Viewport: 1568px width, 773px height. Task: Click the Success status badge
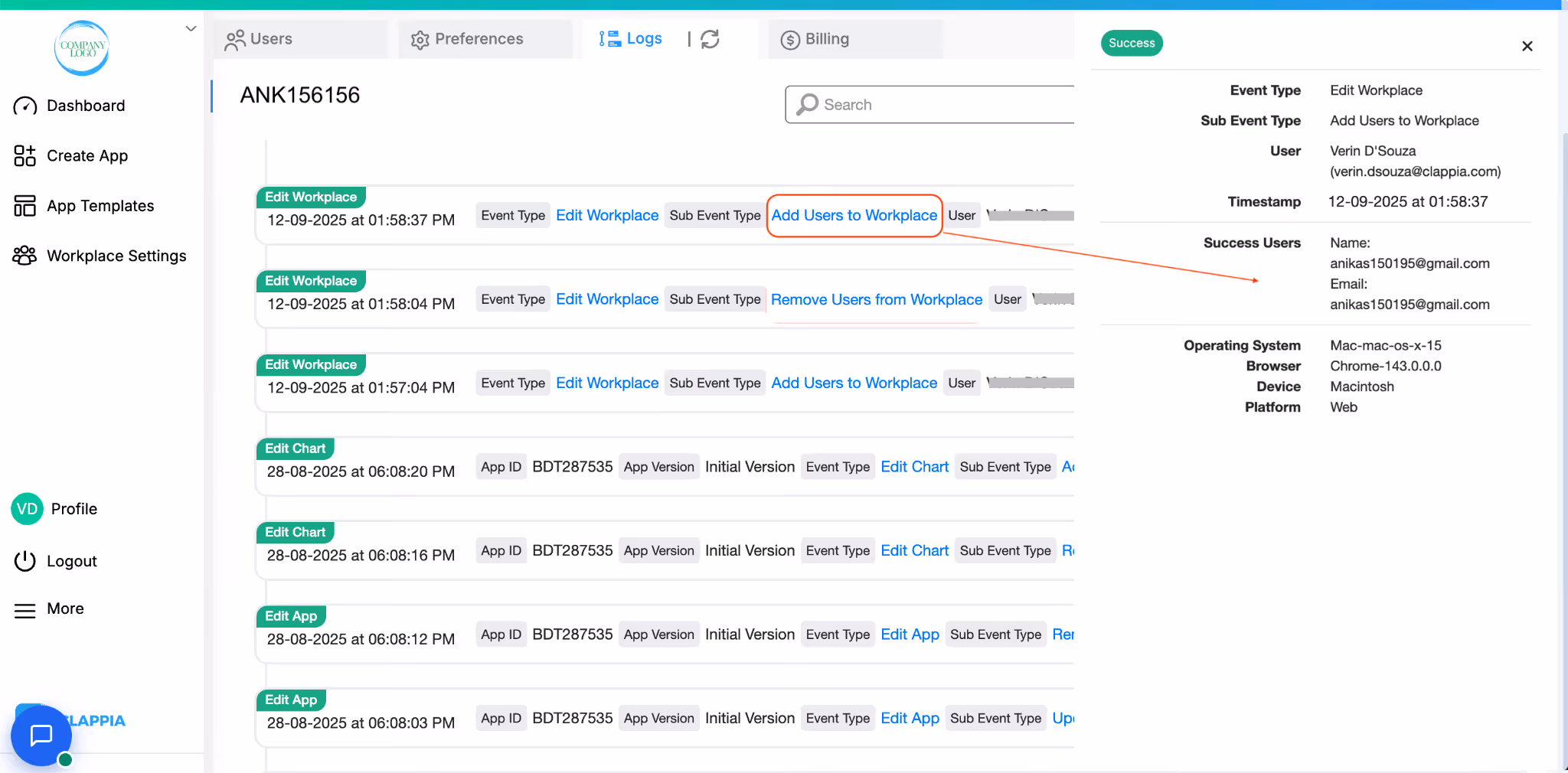coord(1132,43)
